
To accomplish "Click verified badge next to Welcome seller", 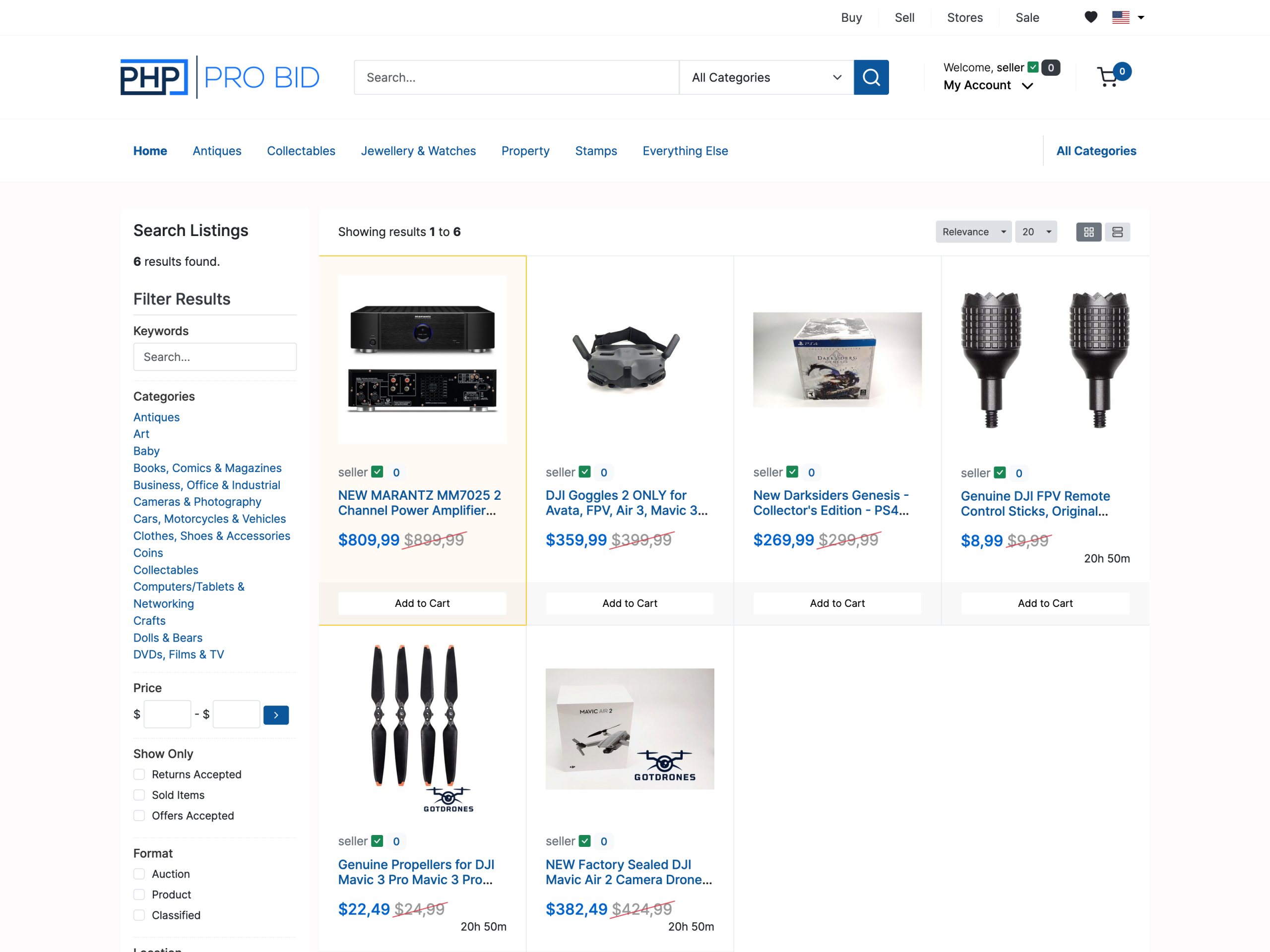I will click(x=1032, y=67).
